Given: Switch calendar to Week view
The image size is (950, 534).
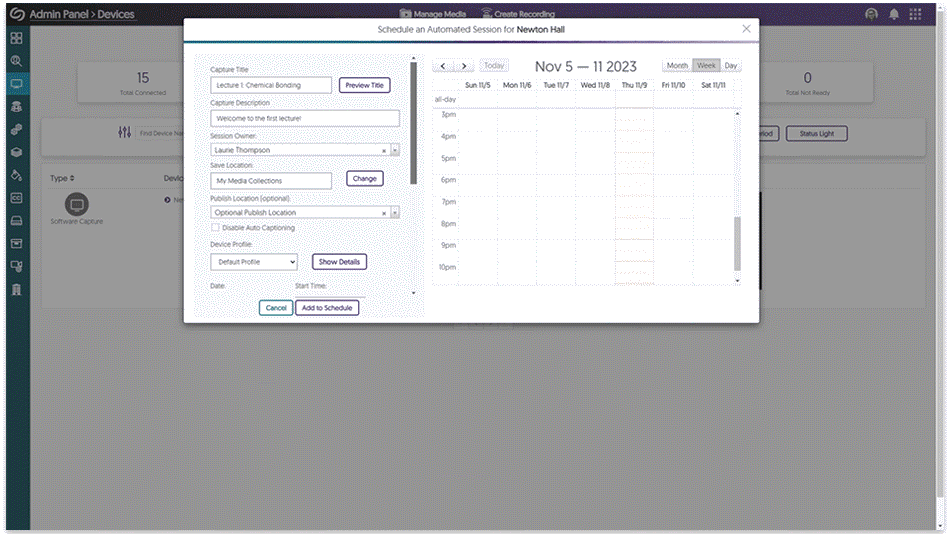Looking at the screenshot, I should [x=706, y=65].
